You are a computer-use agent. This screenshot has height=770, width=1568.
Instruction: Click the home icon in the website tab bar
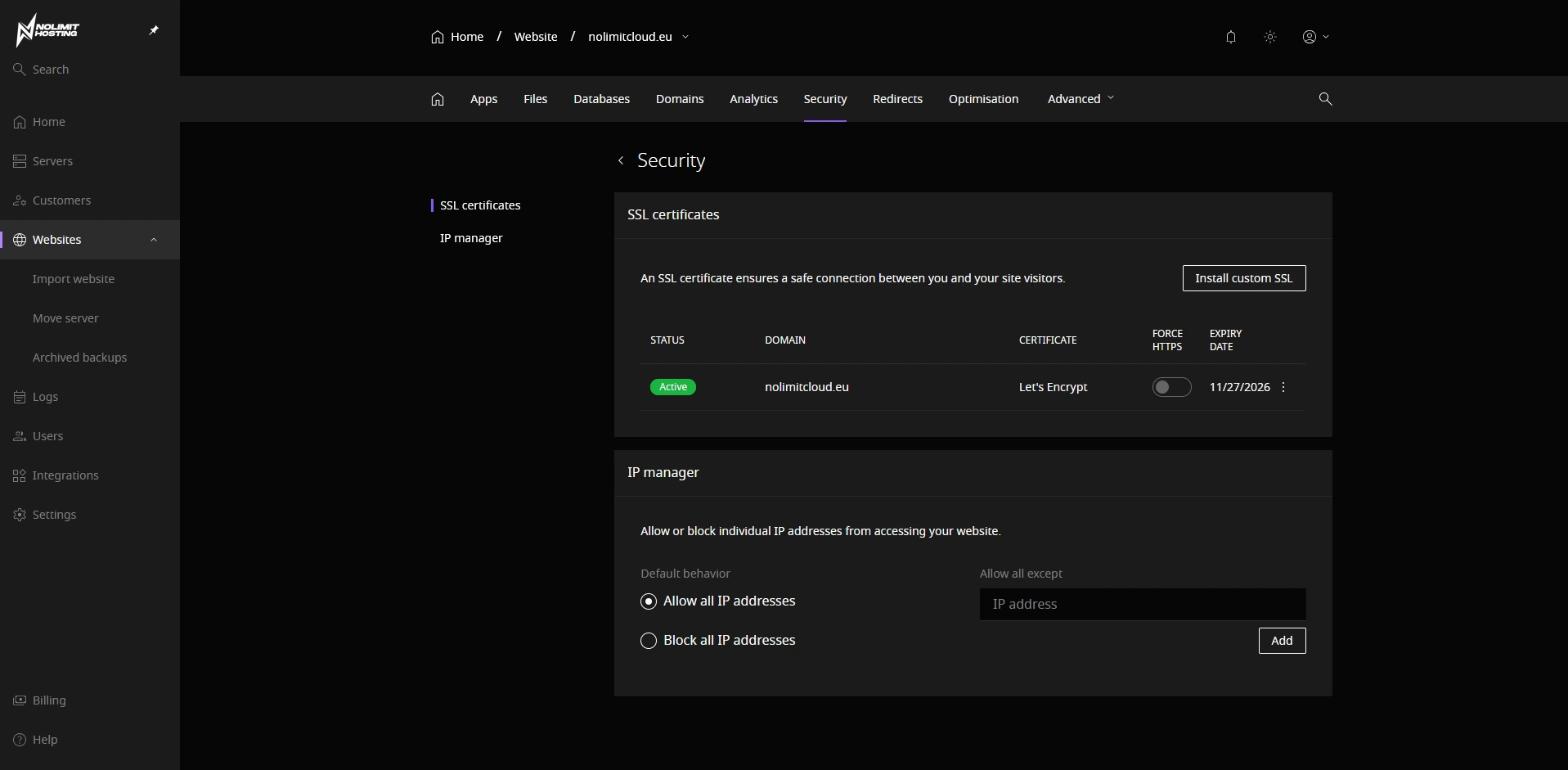[438, 99]
